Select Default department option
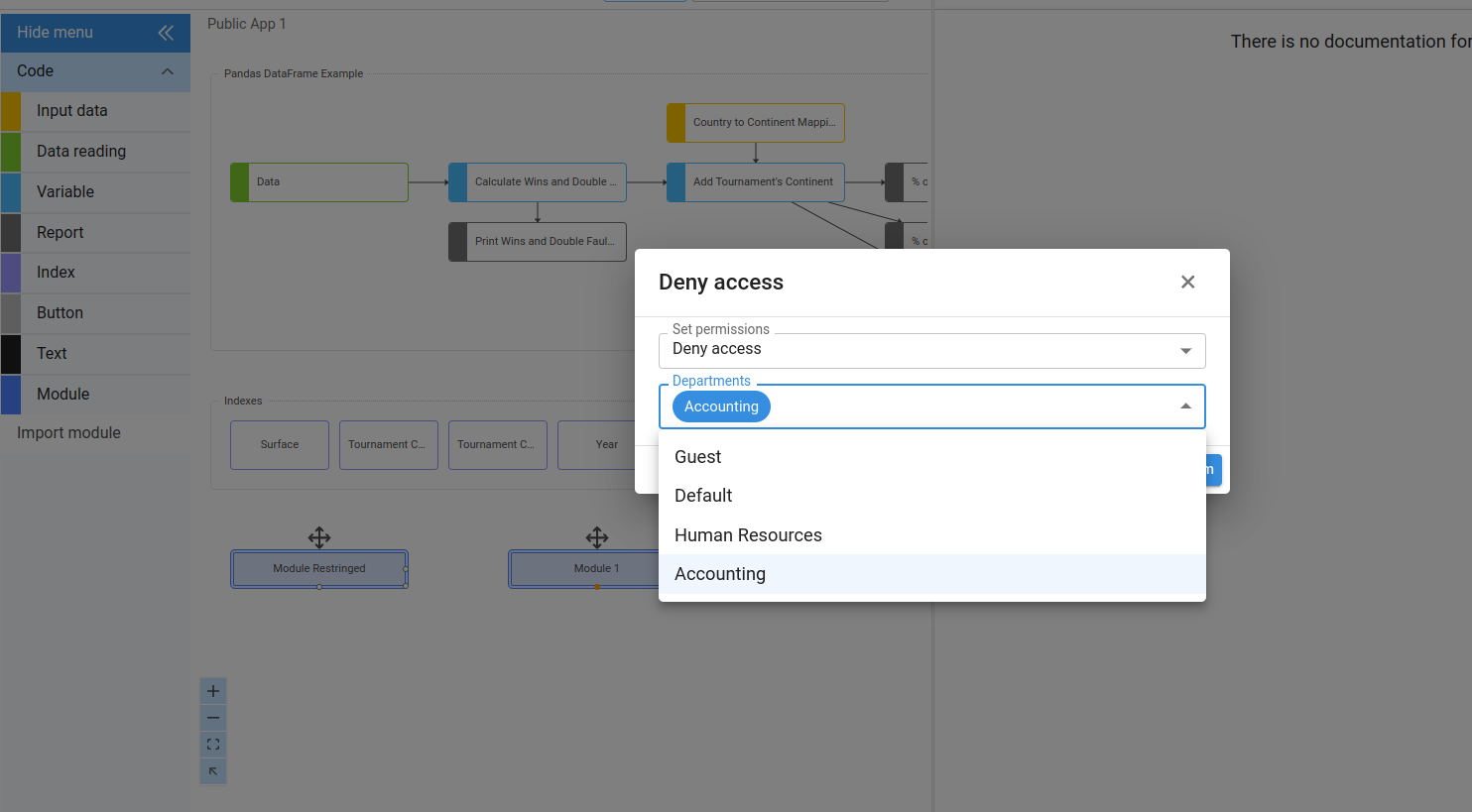This screenshot has width=1472, height=812. coord(703,496)
